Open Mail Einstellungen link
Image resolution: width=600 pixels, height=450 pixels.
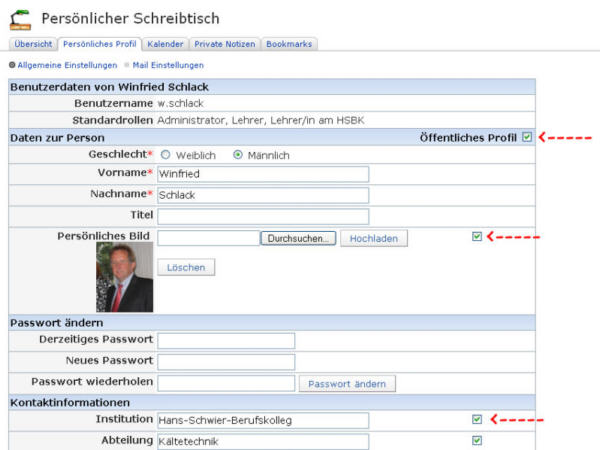[168, 65]
